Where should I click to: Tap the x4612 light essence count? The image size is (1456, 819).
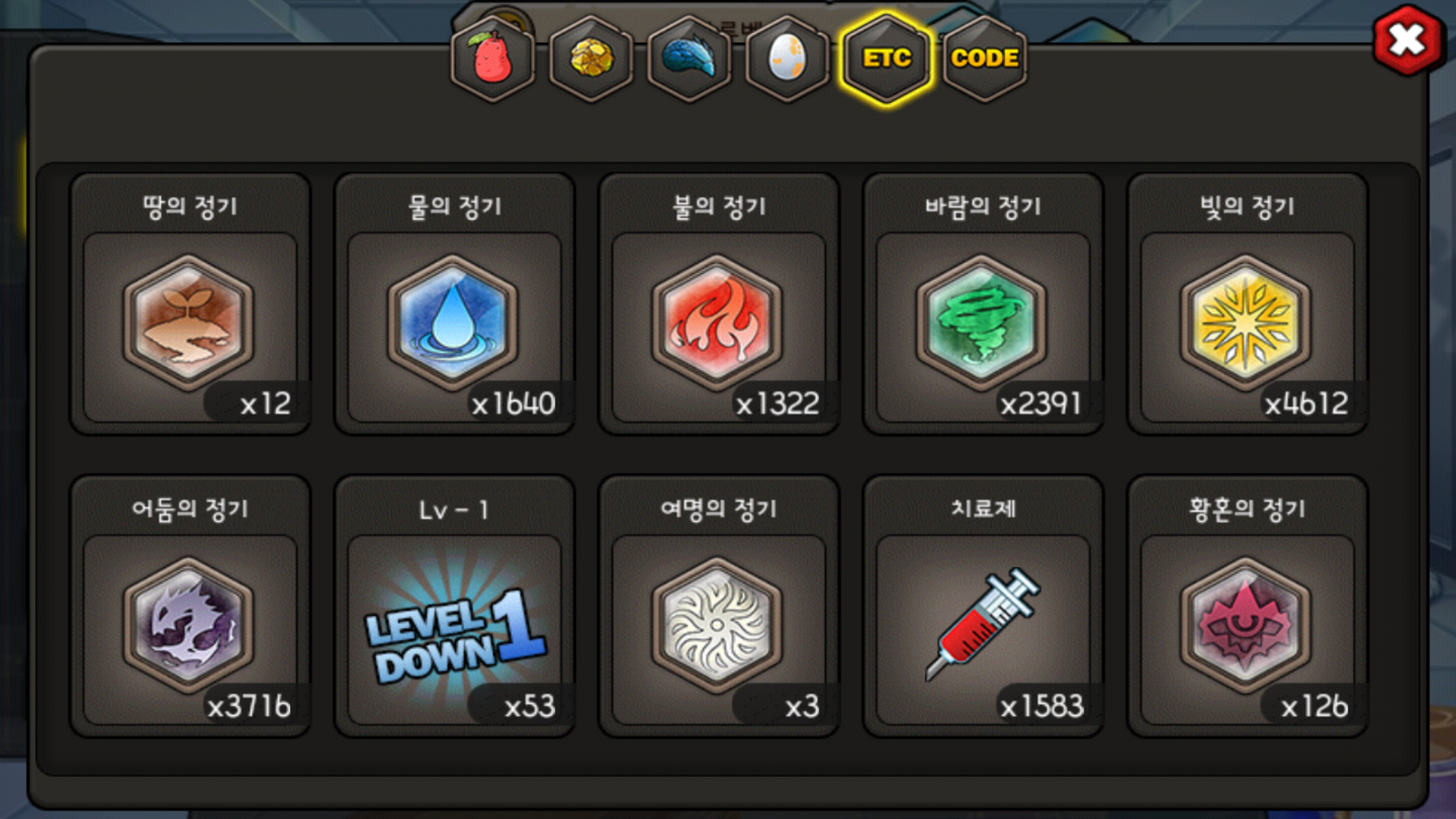(x=1306, y=403)
